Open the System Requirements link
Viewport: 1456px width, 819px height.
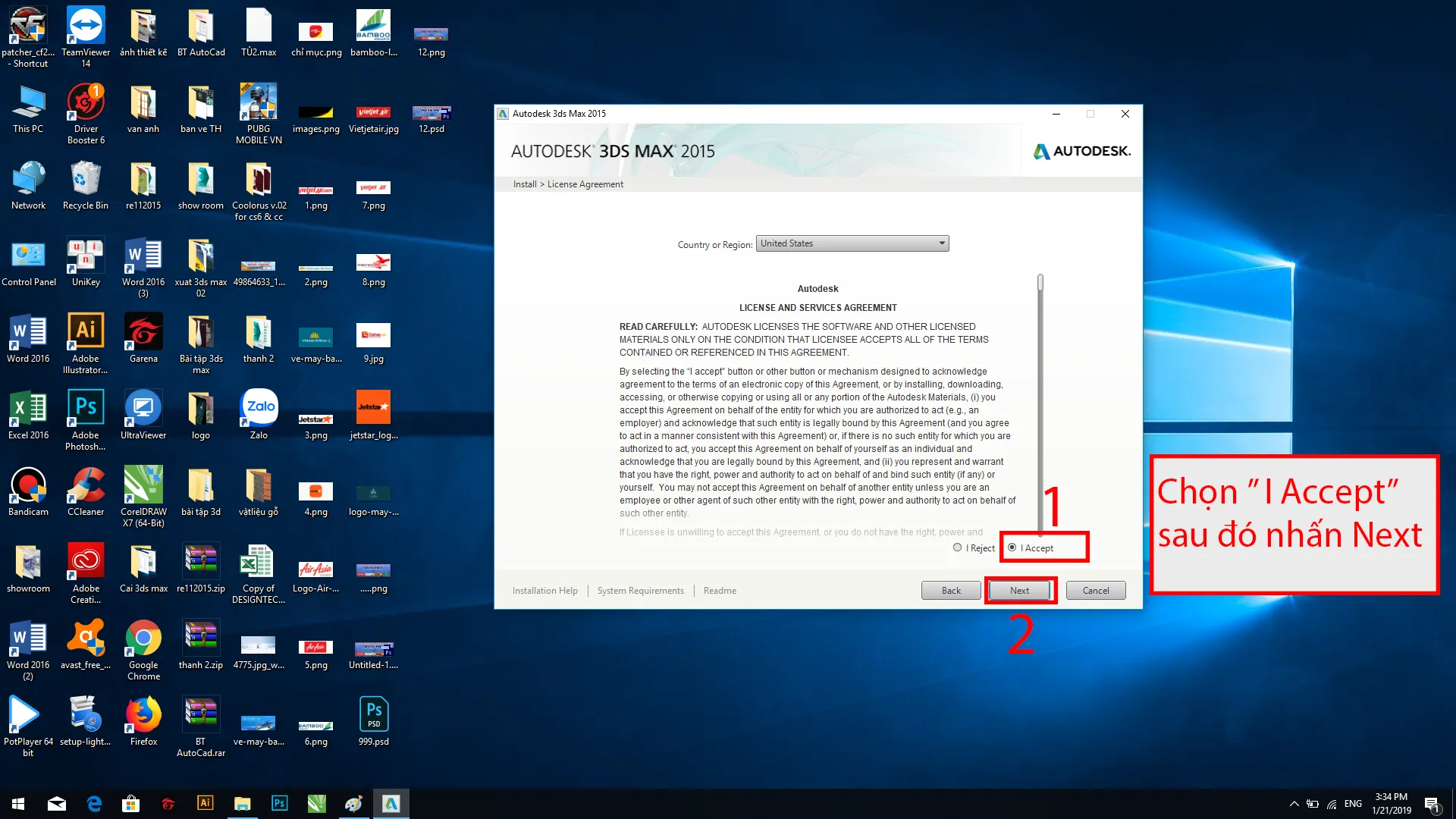click(x=640, y=591)
